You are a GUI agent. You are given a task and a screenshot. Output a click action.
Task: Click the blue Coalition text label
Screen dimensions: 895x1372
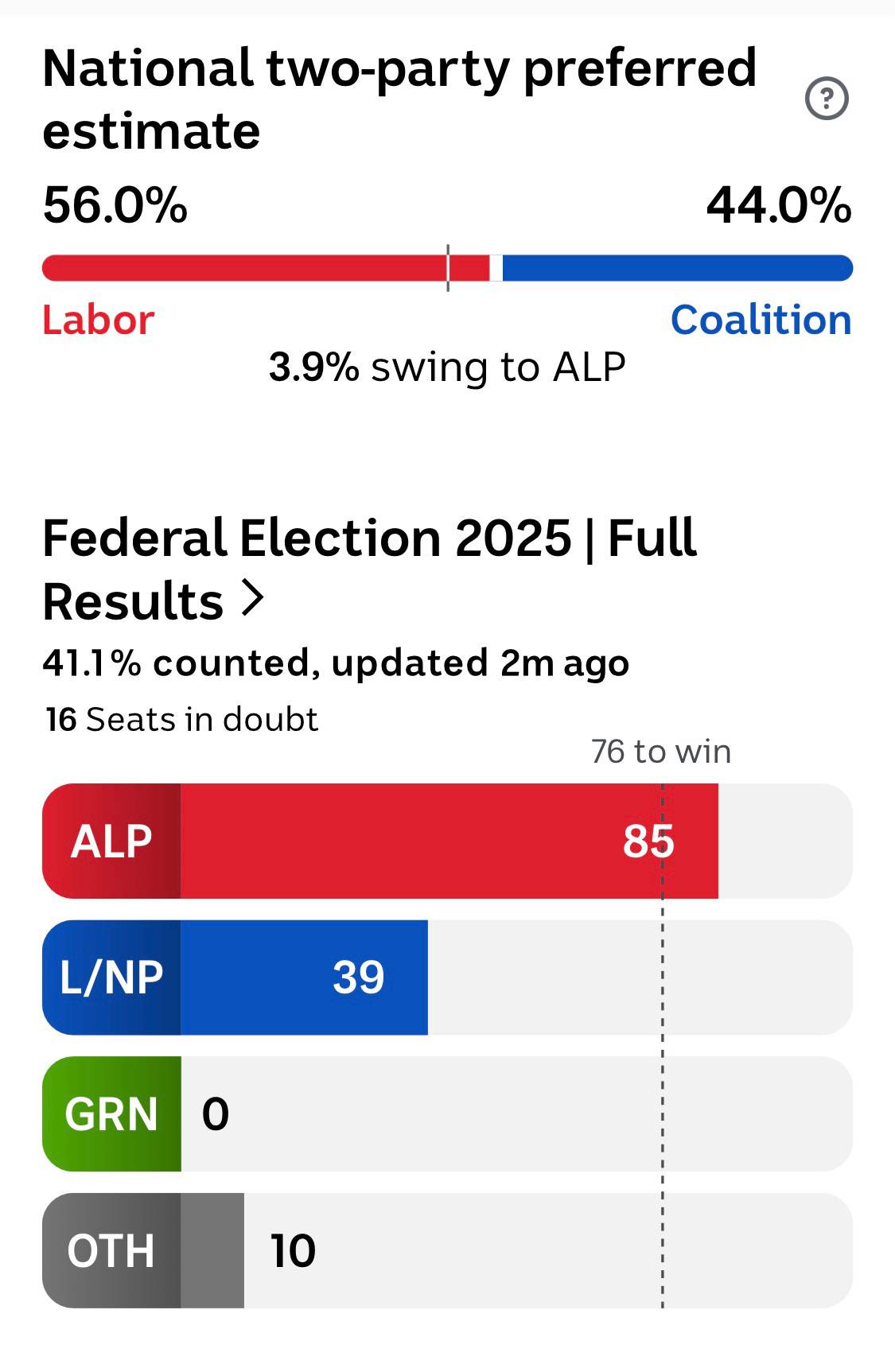(761, 320)
